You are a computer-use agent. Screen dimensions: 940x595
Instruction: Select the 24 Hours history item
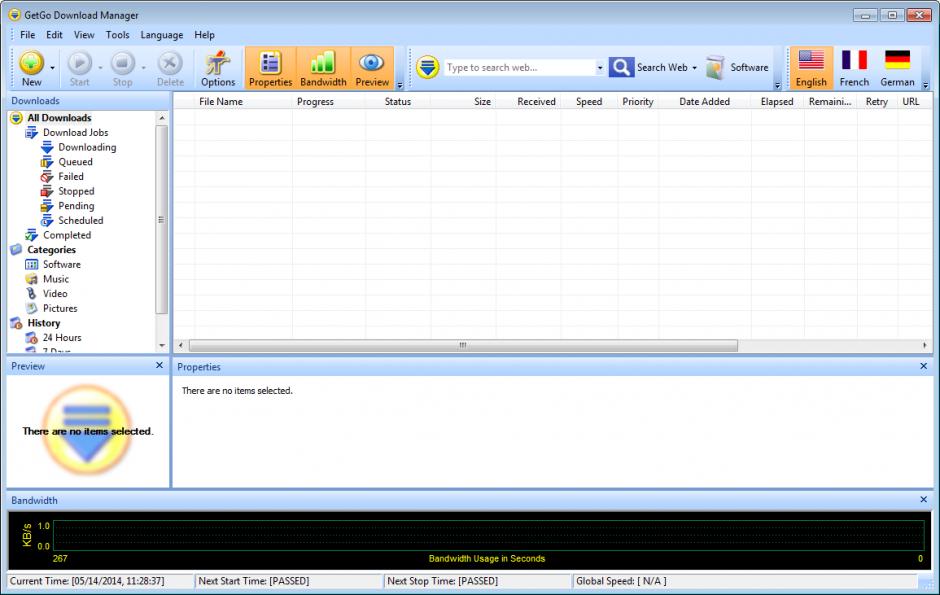62,338
